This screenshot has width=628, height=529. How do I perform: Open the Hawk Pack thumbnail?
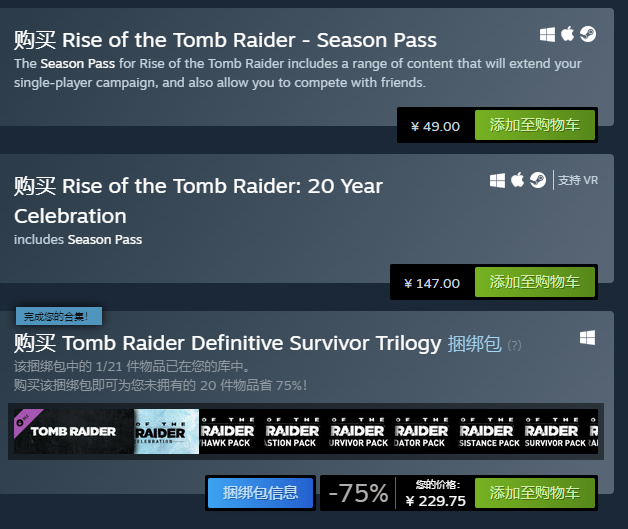click(228, 431)
